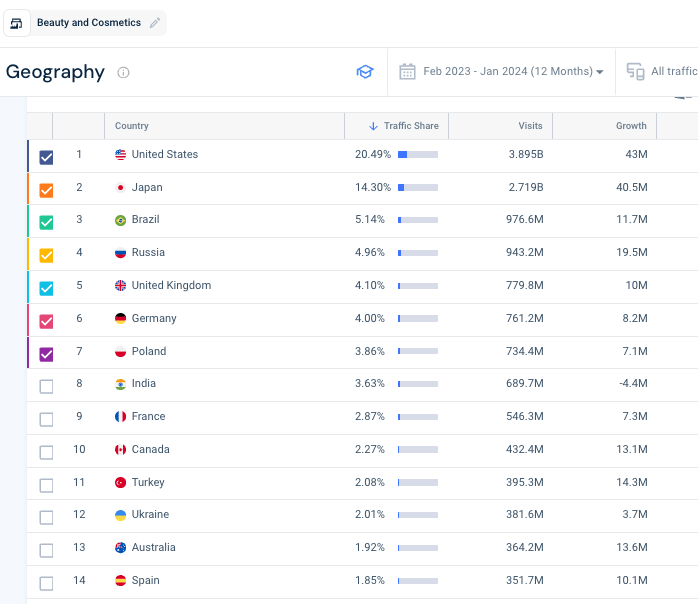Edit the Beauty and Cosmetics name with pencil icon
698x604 pixels.
(154, 23)
